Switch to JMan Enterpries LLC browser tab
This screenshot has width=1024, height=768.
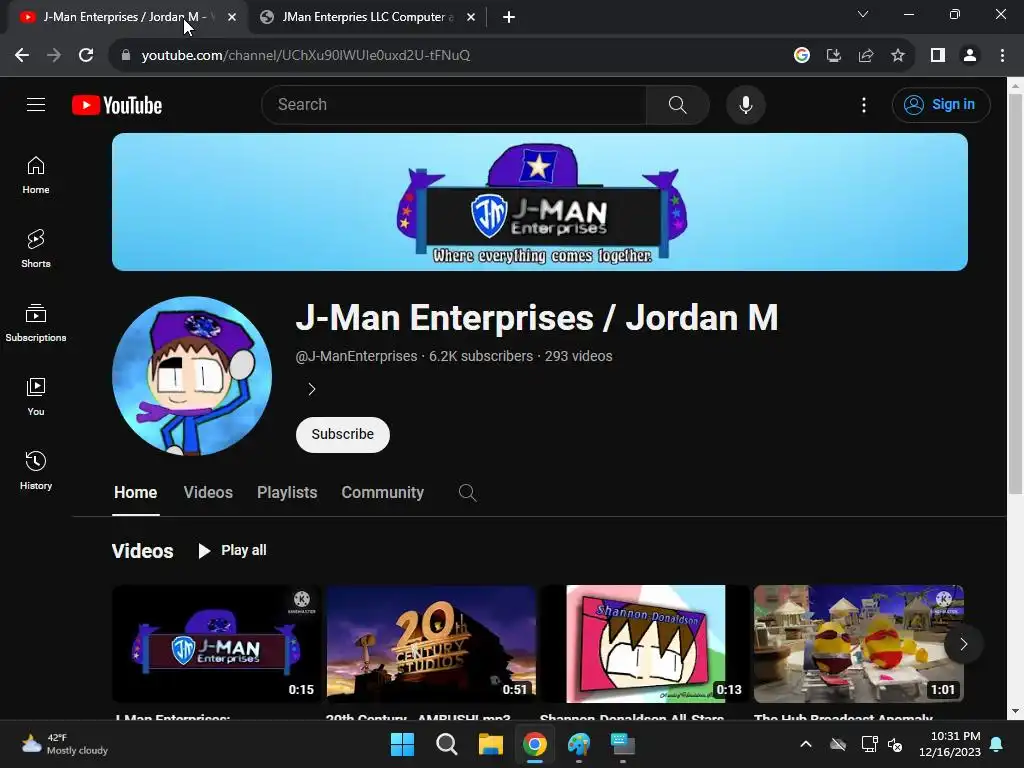[368, 17]
